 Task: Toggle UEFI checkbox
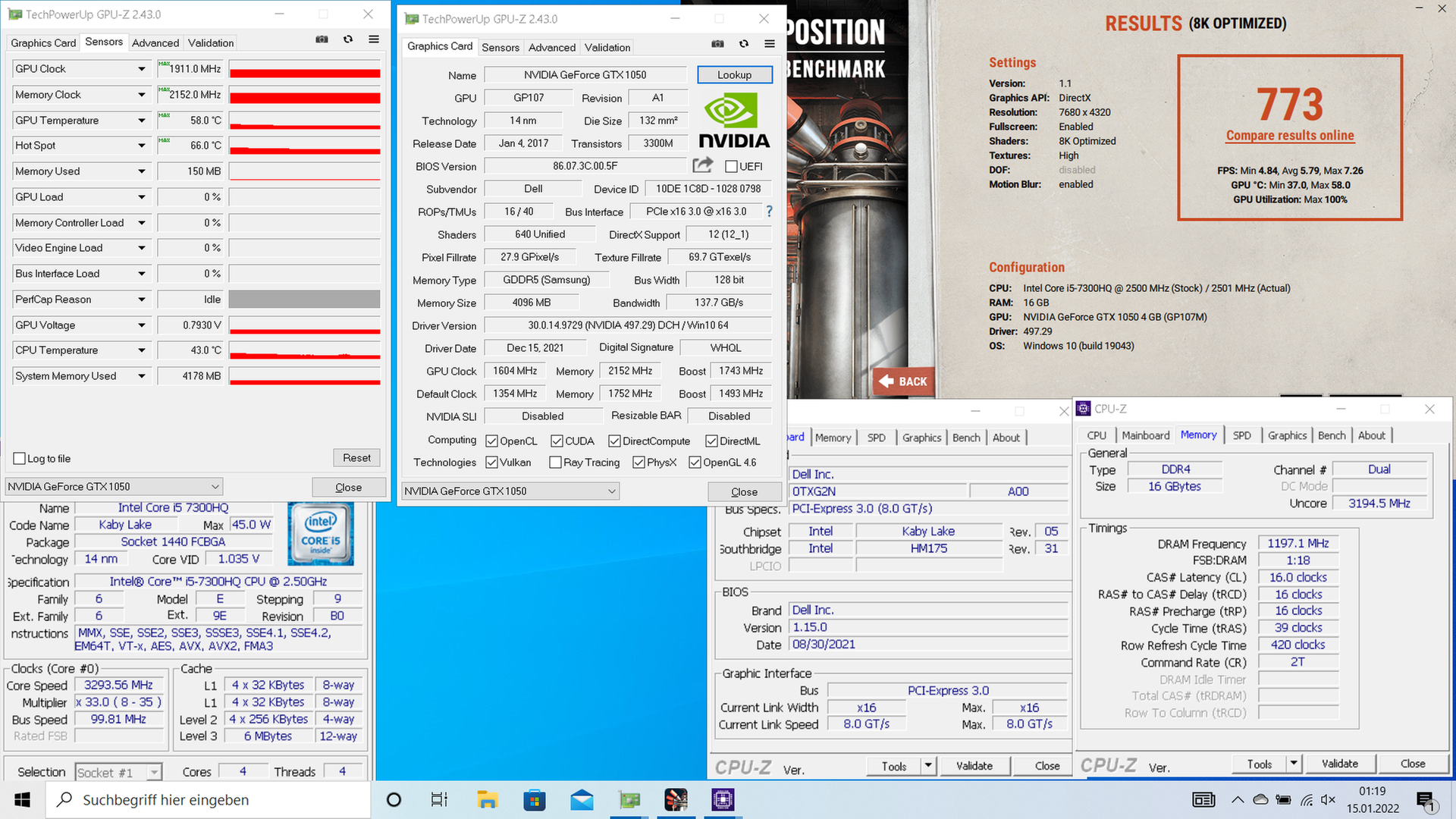pyautogui.click(x=731, y=166)
